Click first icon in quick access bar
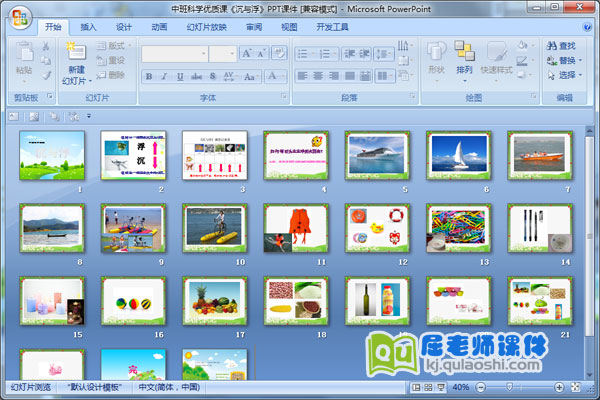 [14, 116]
